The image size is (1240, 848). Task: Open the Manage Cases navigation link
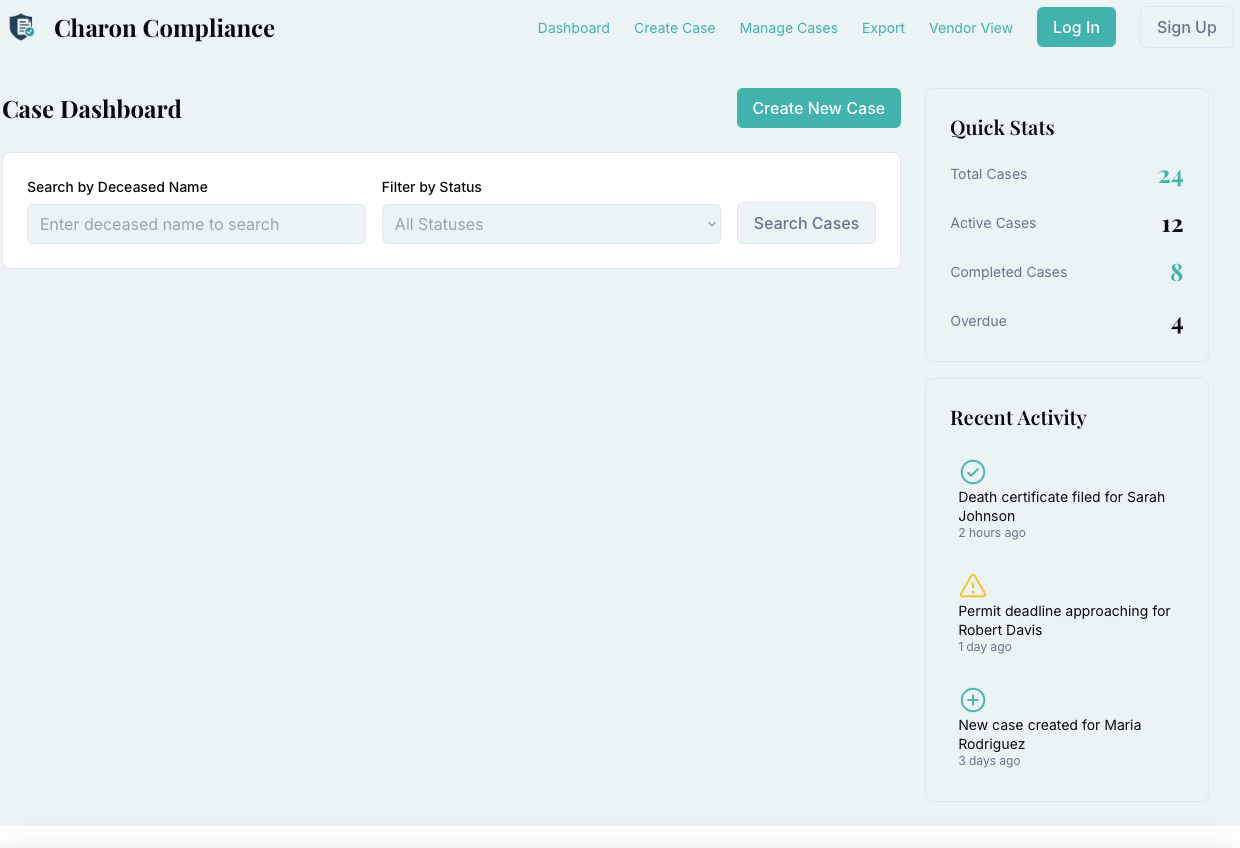(788, 28)
